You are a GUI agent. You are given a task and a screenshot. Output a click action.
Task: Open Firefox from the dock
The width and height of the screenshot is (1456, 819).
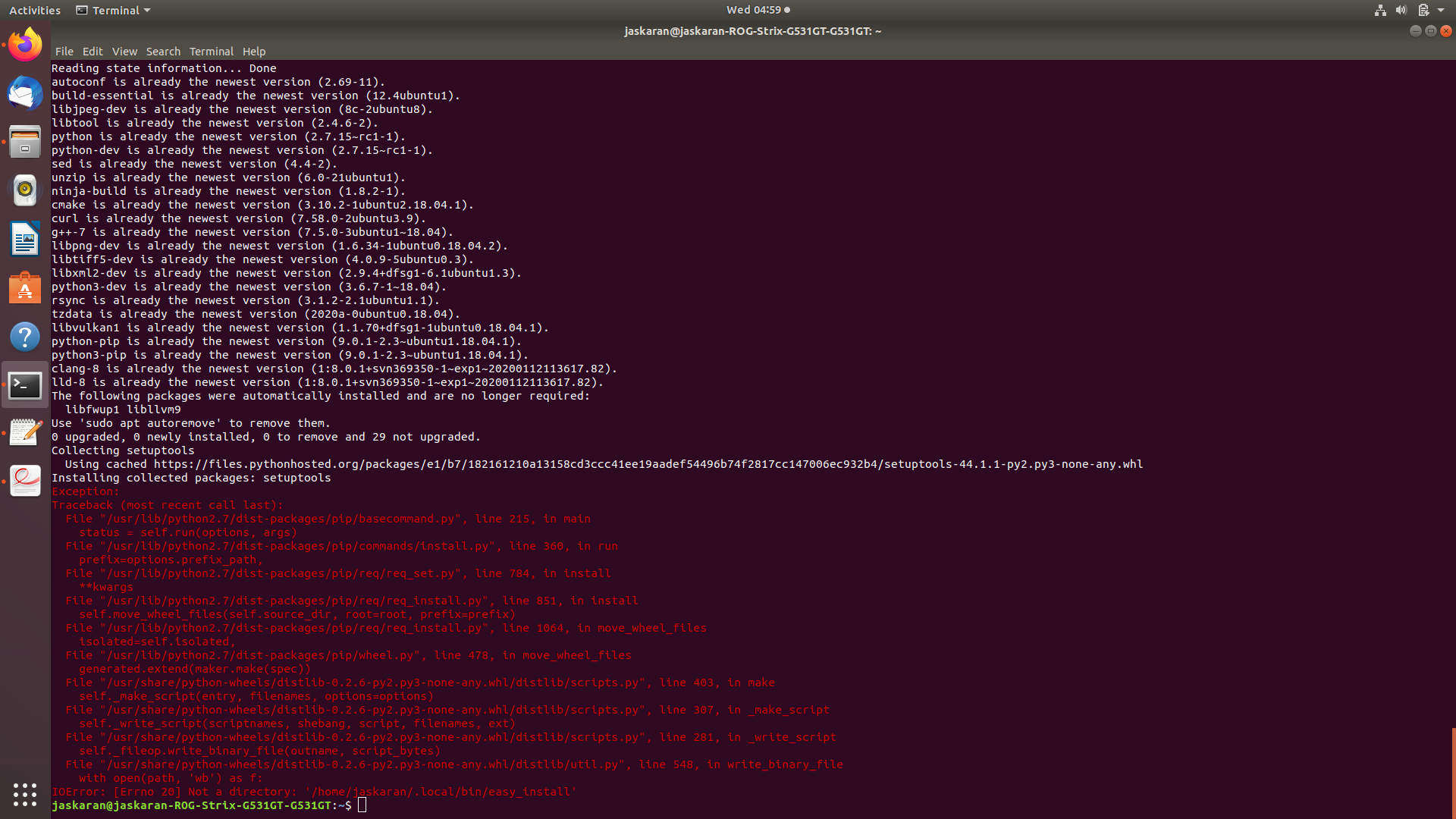click(25, 44)
